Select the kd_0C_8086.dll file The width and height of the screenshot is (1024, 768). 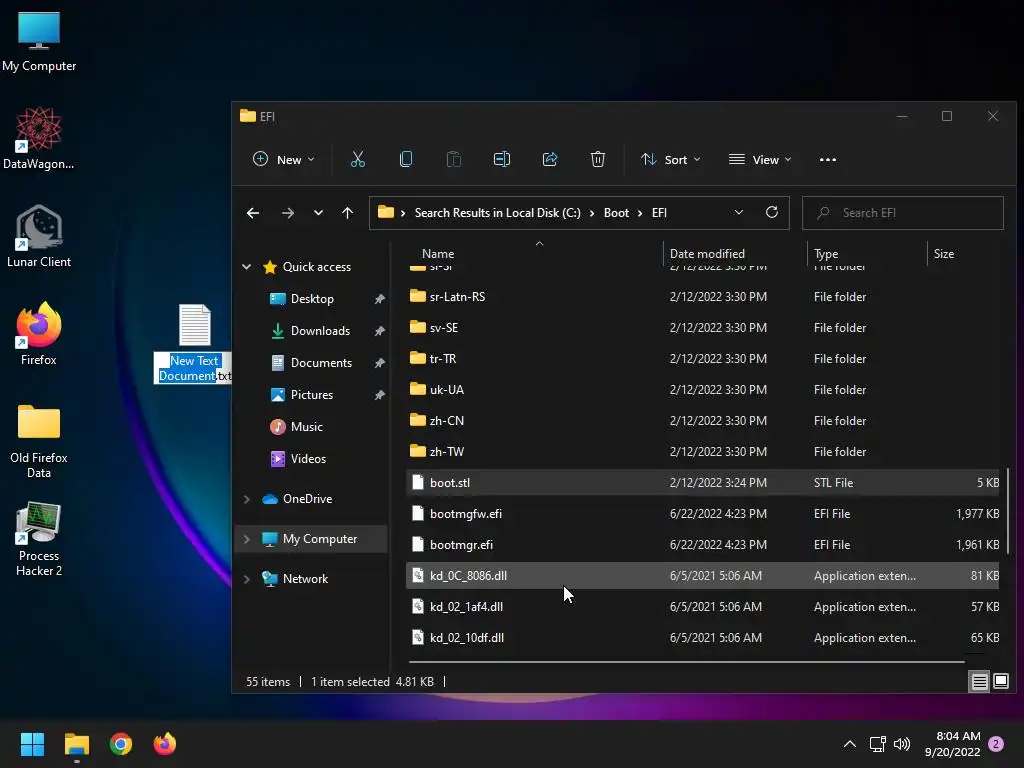703,575
